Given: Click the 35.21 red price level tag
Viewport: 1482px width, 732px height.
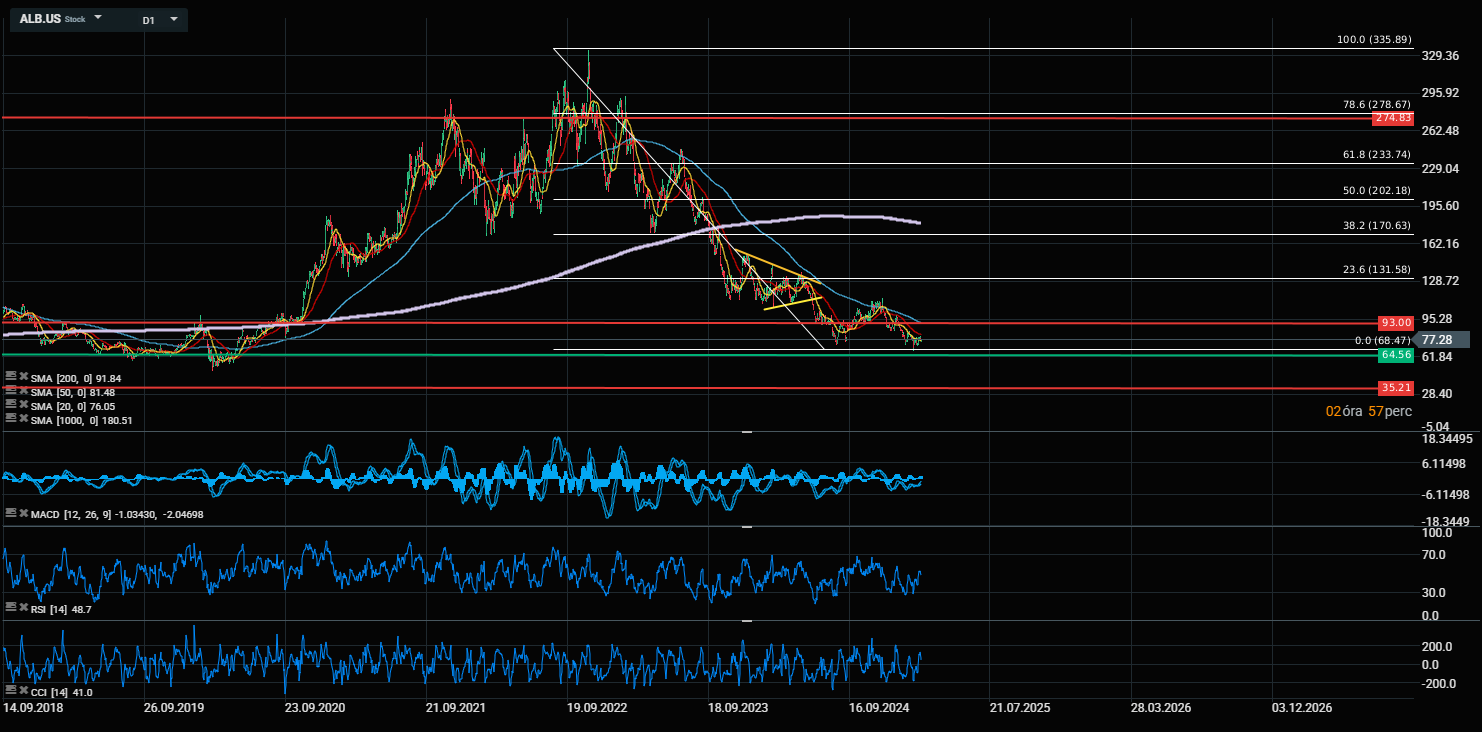Looking at the screenshot, I should click(x=1395, y=387).
